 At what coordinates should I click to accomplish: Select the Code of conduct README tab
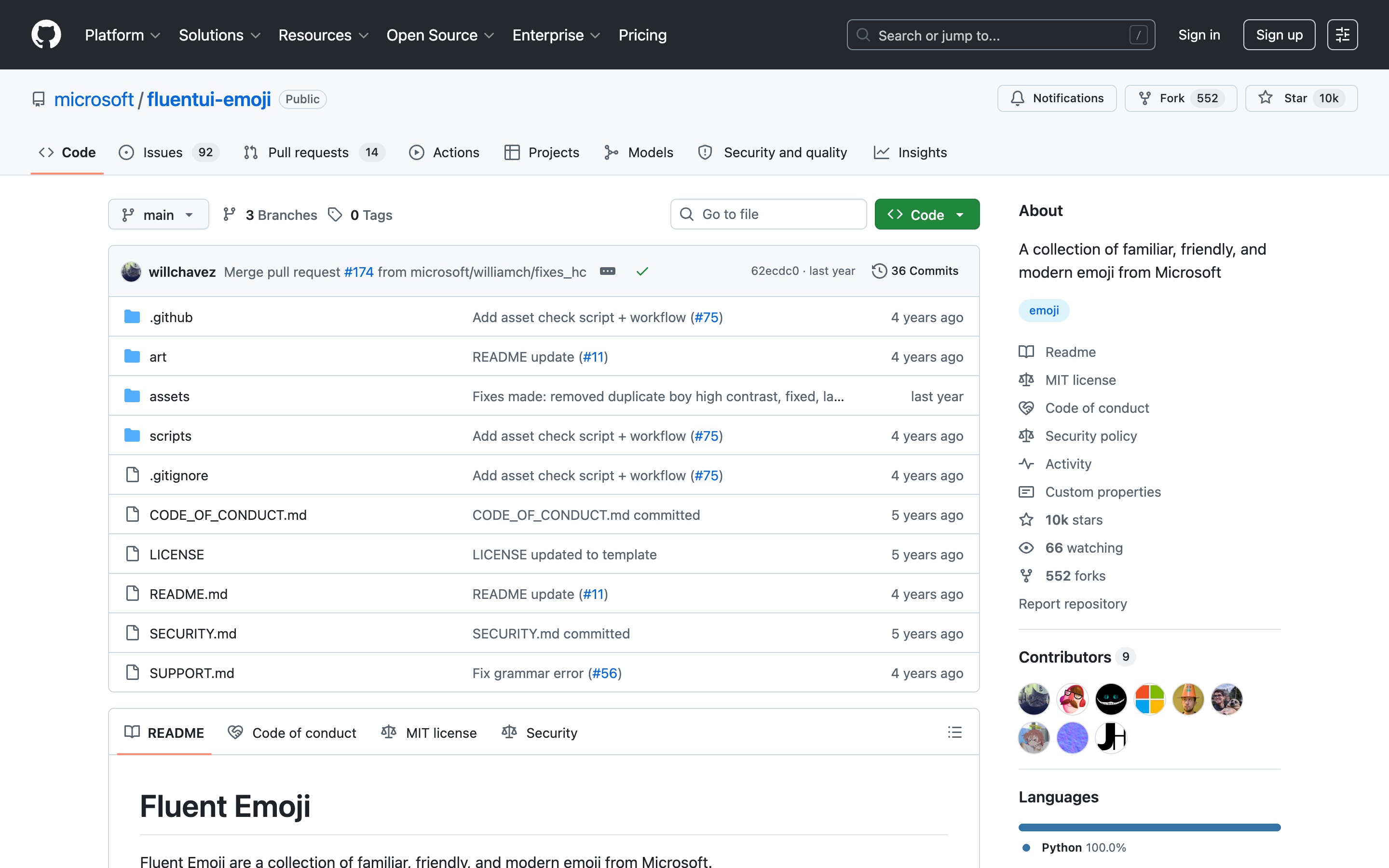pyautogui.click(x=292, y=732)
